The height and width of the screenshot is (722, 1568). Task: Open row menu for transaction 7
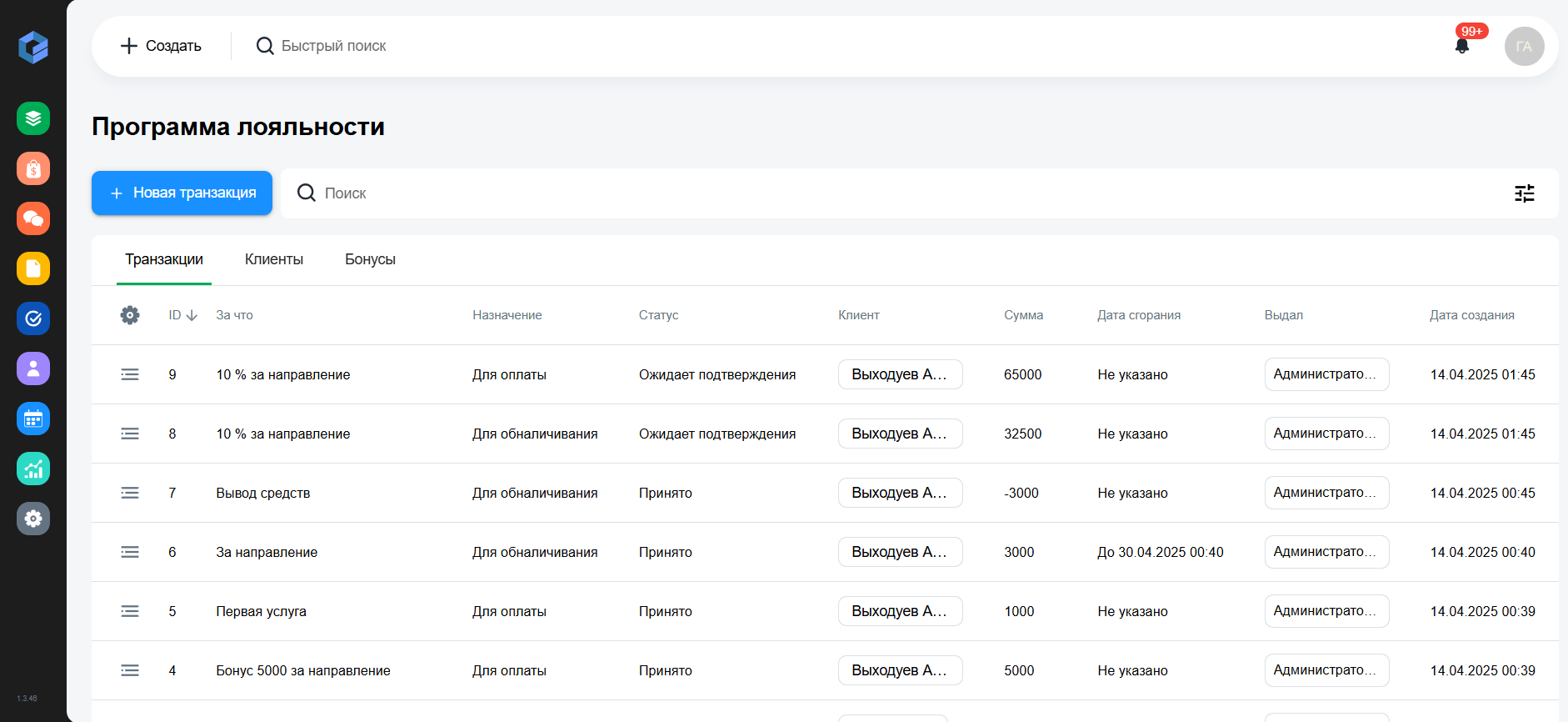click(x=130, y=493)
